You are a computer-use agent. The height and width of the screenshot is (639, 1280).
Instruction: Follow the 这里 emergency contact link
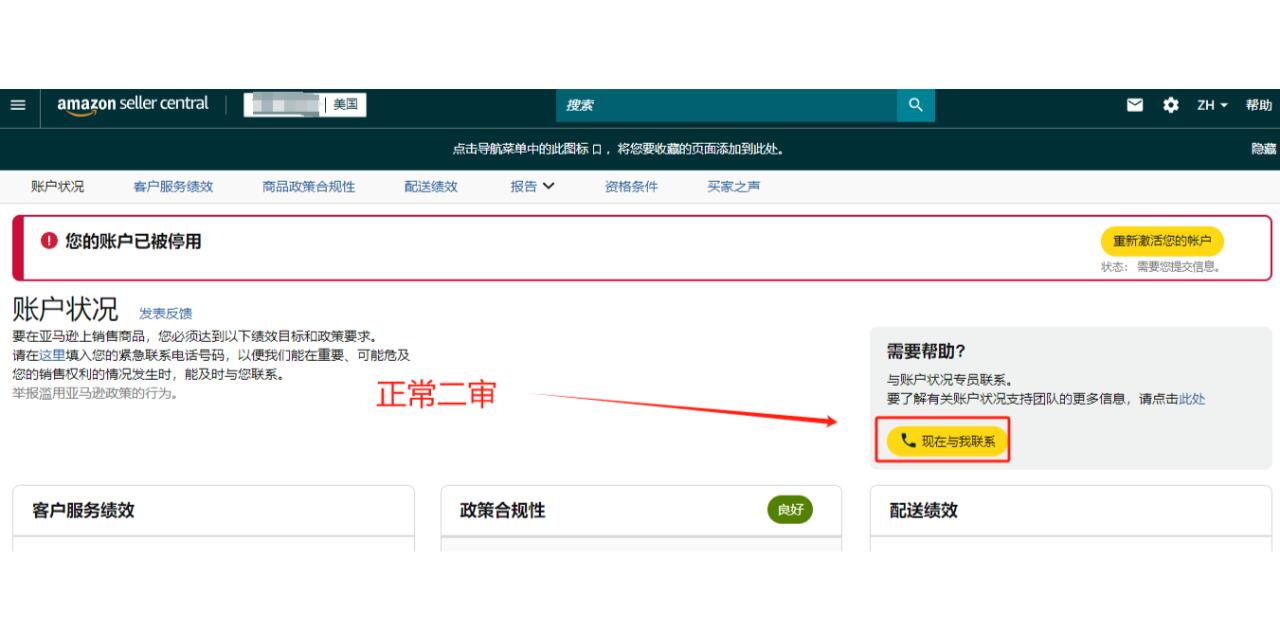[x=52, y=355]
